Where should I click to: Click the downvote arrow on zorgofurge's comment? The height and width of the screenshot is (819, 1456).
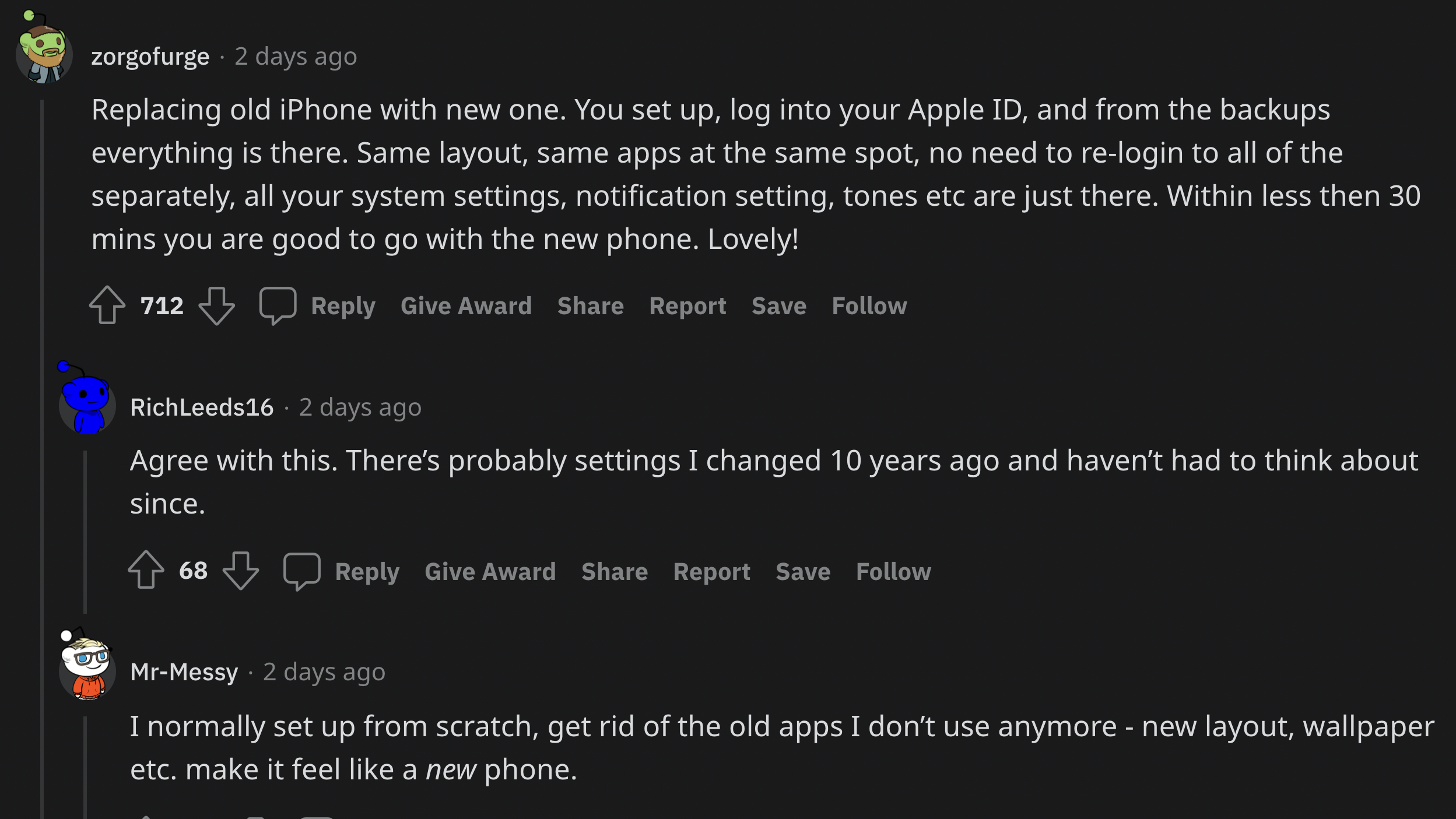218,306
